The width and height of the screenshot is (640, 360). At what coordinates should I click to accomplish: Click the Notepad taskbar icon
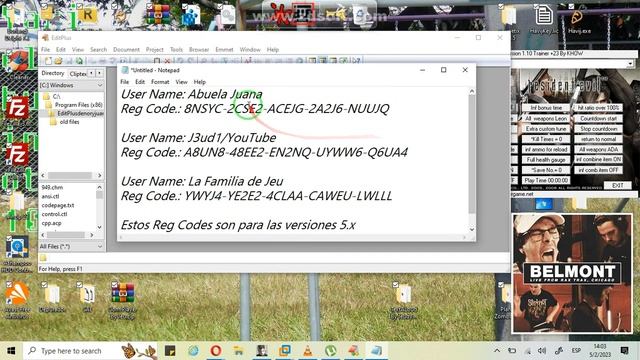(376, 351)
